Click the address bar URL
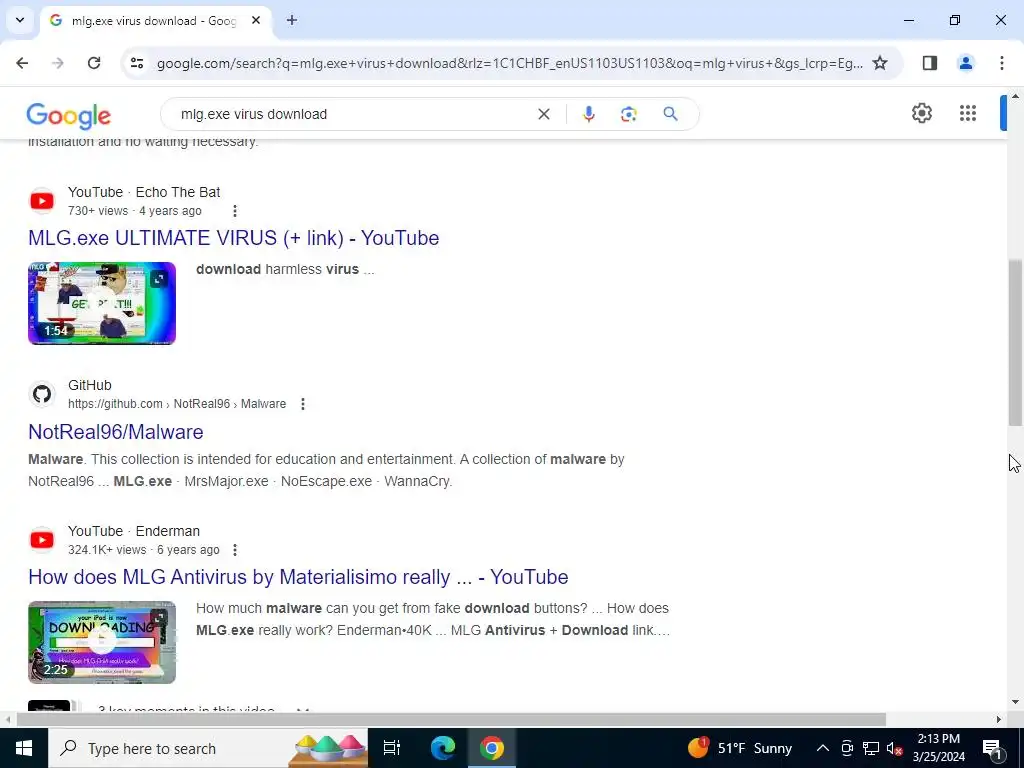This screenshot has width=1024, height=768. [509, 63]
